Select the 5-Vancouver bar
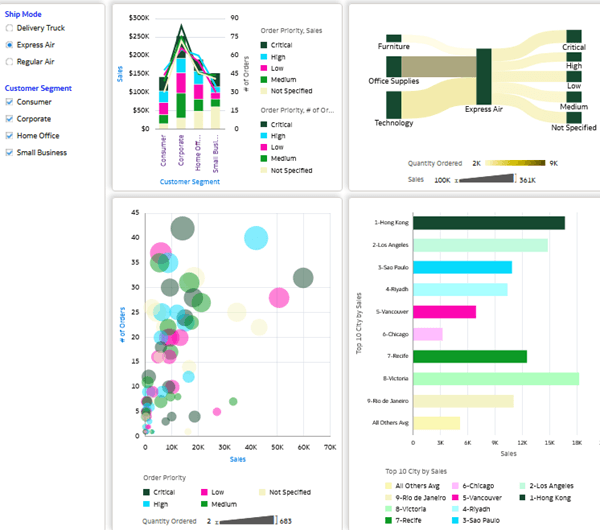Viewport: 600px width, 530px height. 445,312
